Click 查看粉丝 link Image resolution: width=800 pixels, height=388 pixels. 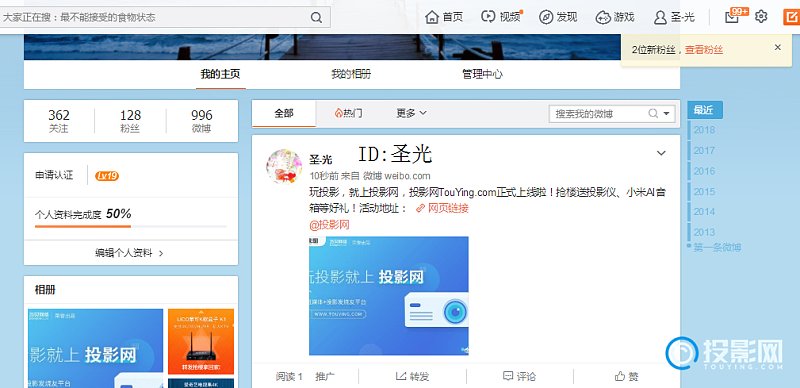[704, 50]
